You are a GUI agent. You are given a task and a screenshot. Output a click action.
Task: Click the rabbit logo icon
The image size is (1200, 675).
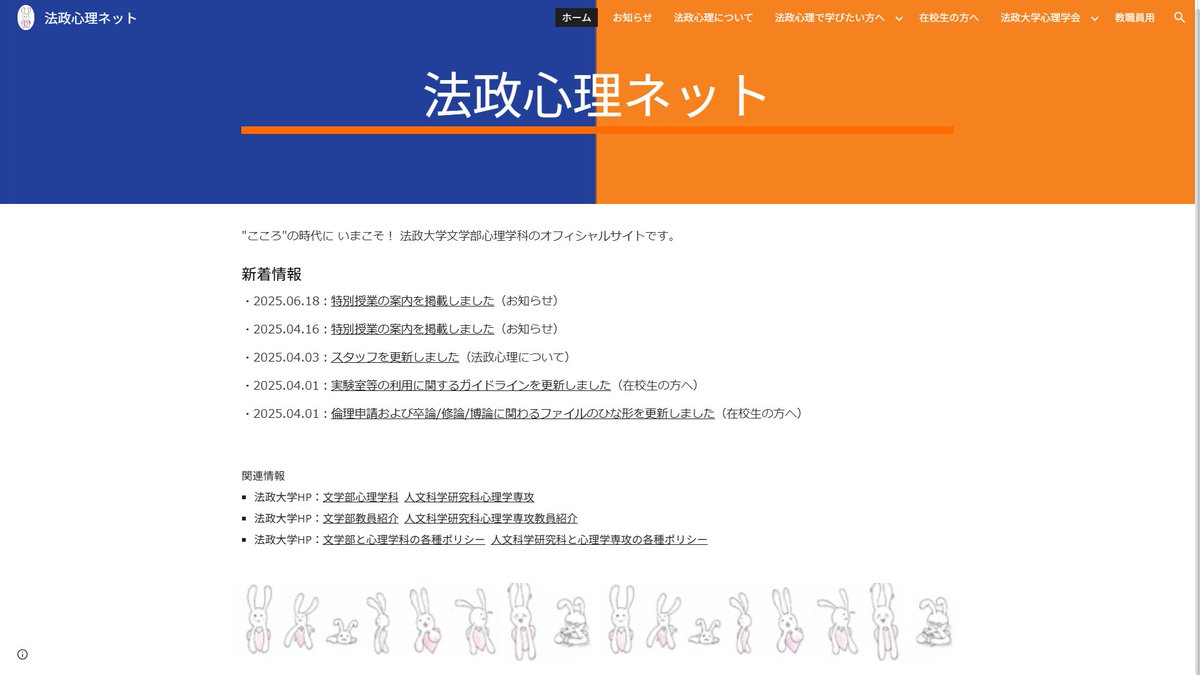[x=24, y=17]
